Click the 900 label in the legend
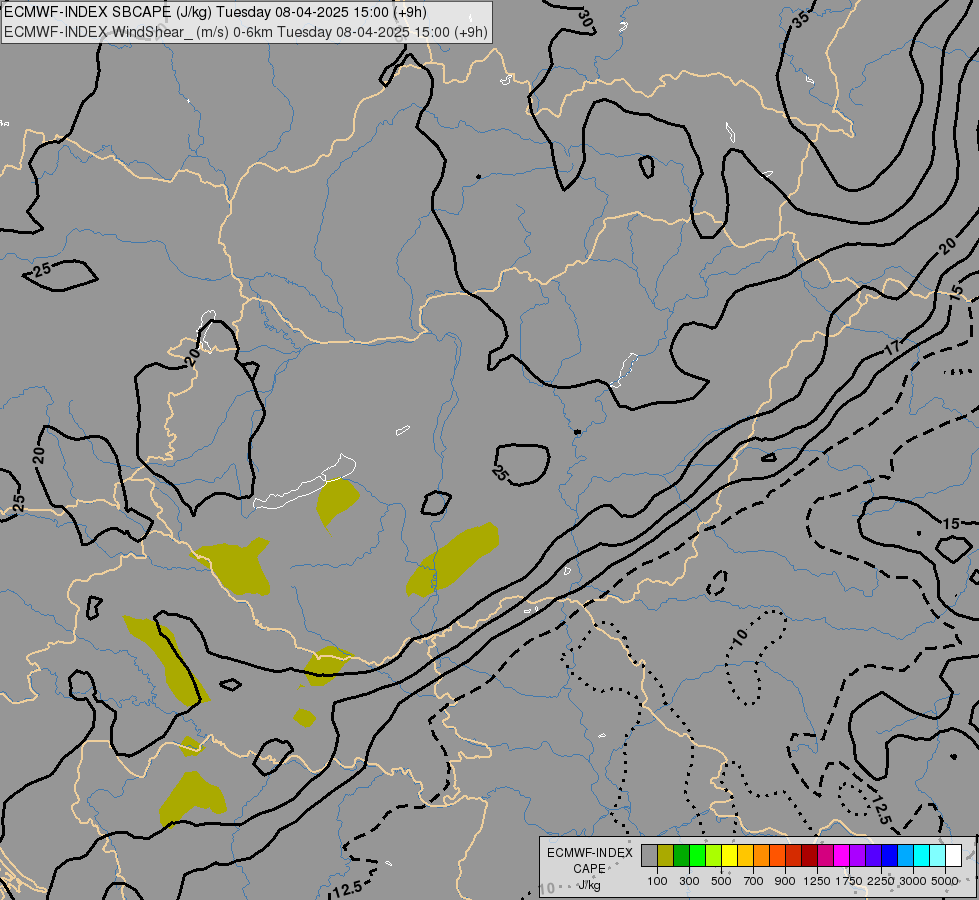This screenshot has width=979, height=900. pyautogui.click(x=785, y=881)
